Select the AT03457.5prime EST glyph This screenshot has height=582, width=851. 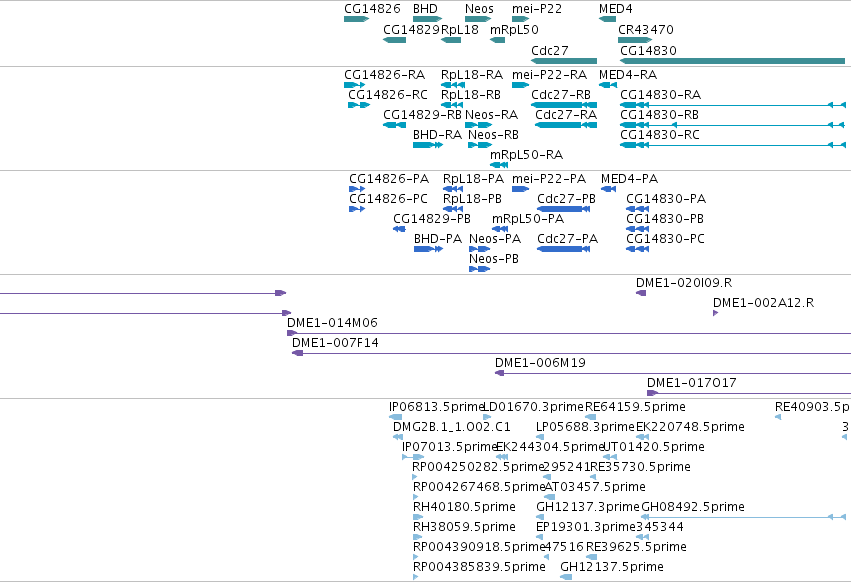(550, 497)
